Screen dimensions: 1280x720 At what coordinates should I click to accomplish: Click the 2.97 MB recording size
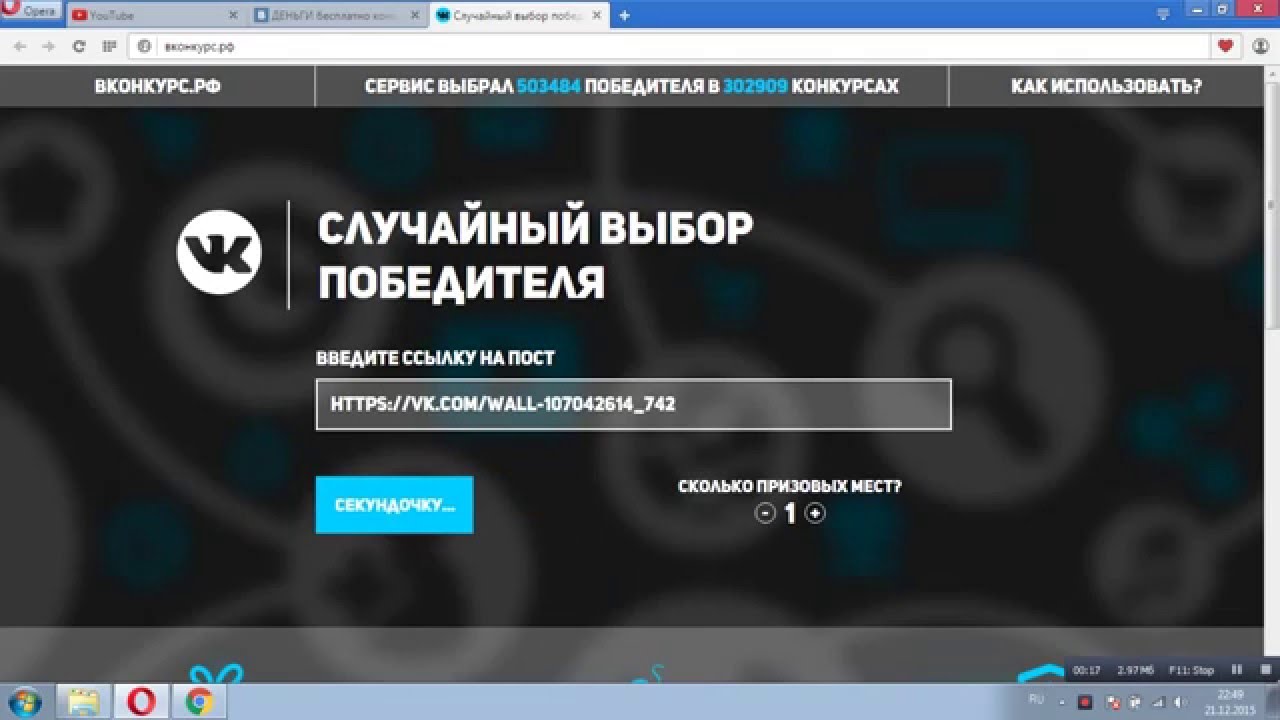(x=1136, y=670)
